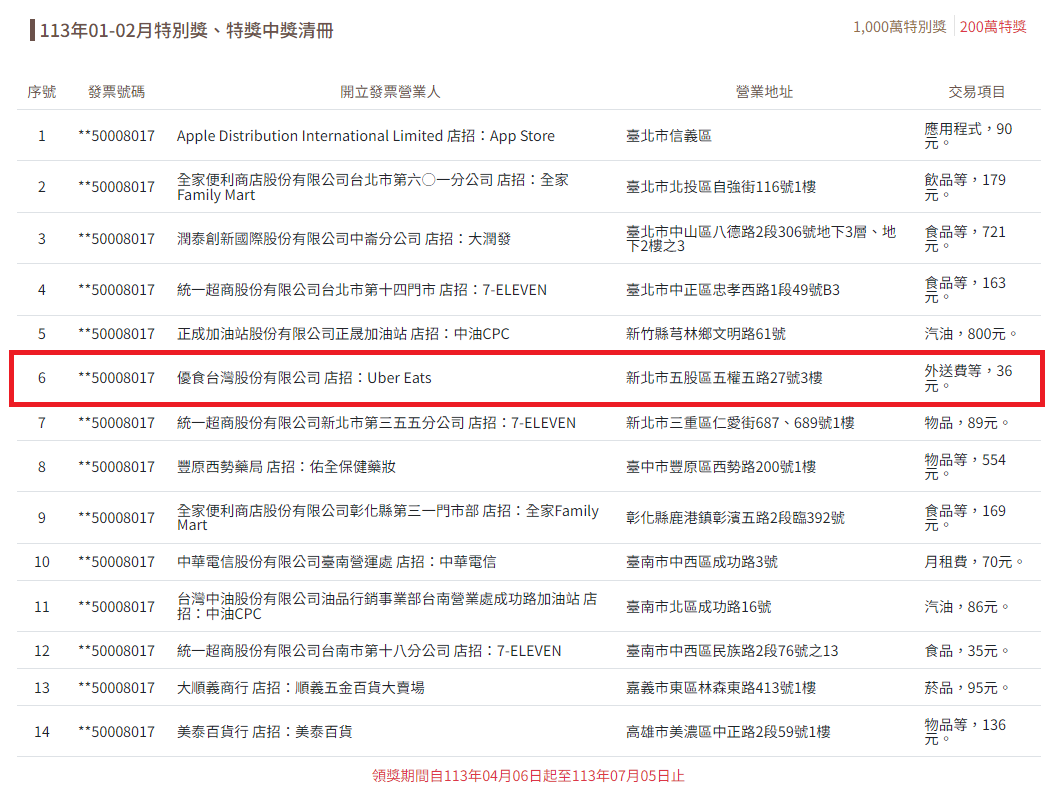Click invoice number in row 1
Image resolution: width=1049 pixels, height=798 pixels.
[116, 136]
